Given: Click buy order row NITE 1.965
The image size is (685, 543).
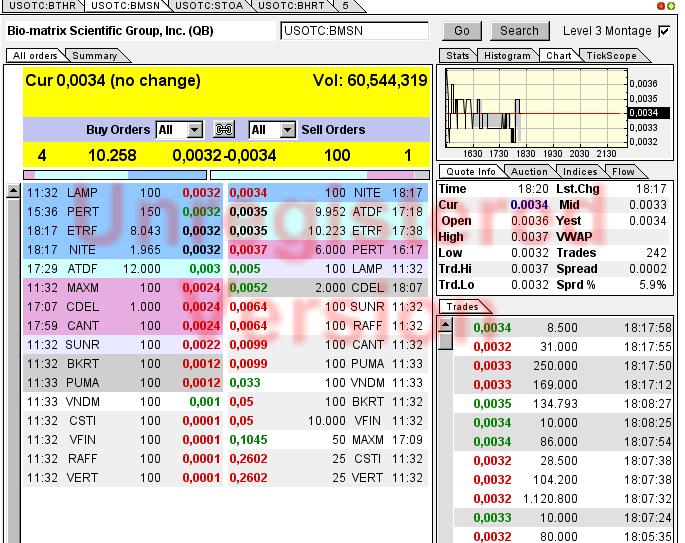Looking at the screenshot, I should [123, 250].
